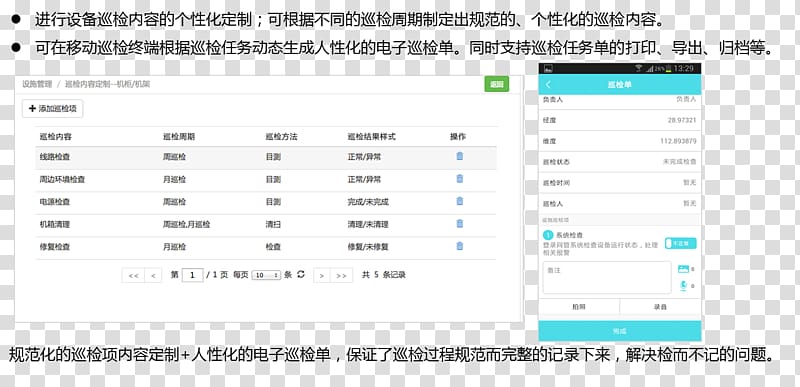Delete the 周边环境检查 inspection item
The height and width of the screenshot is (387, 800).
click(460, 178)
